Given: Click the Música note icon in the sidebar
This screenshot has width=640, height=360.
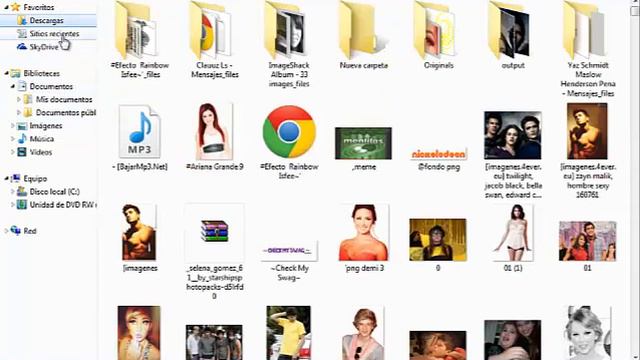Looking at the screenshot, I should pos(22,139).
